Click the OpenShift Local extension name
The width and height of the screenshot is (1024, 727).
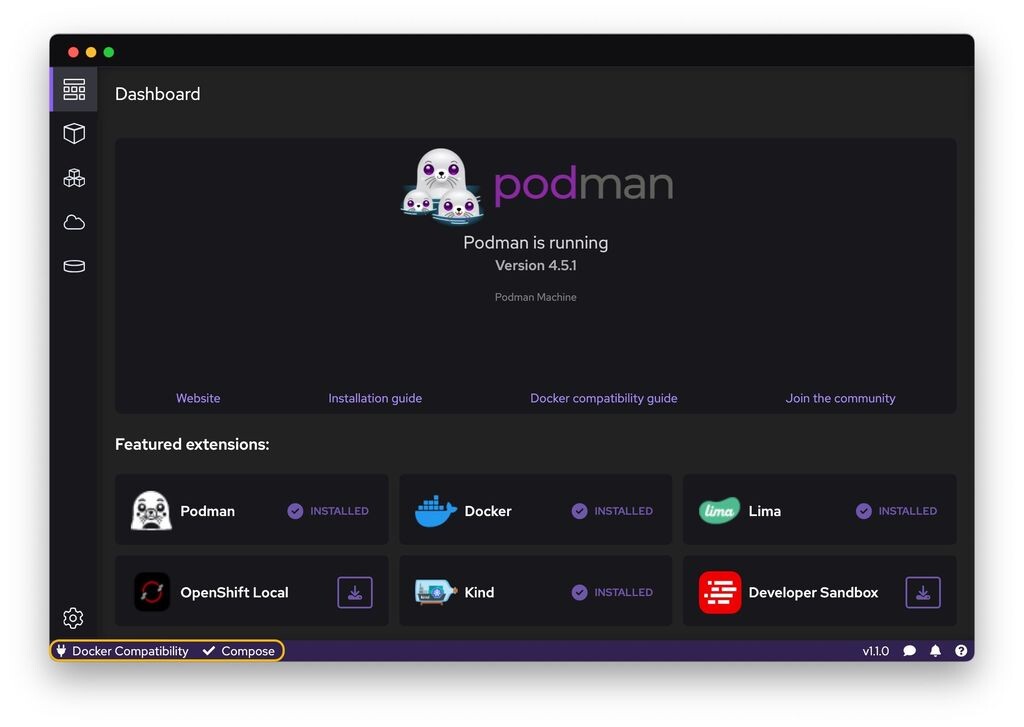click(234, 592)
